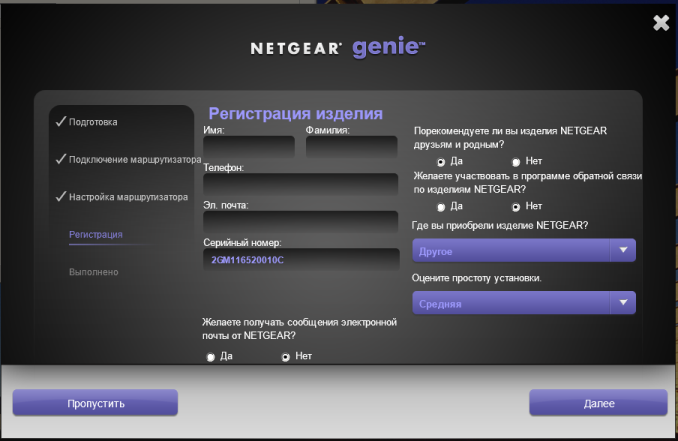Click the arrow on the Другое dropdown
This screenshot has height=441, width=678.
pos(623,250)
